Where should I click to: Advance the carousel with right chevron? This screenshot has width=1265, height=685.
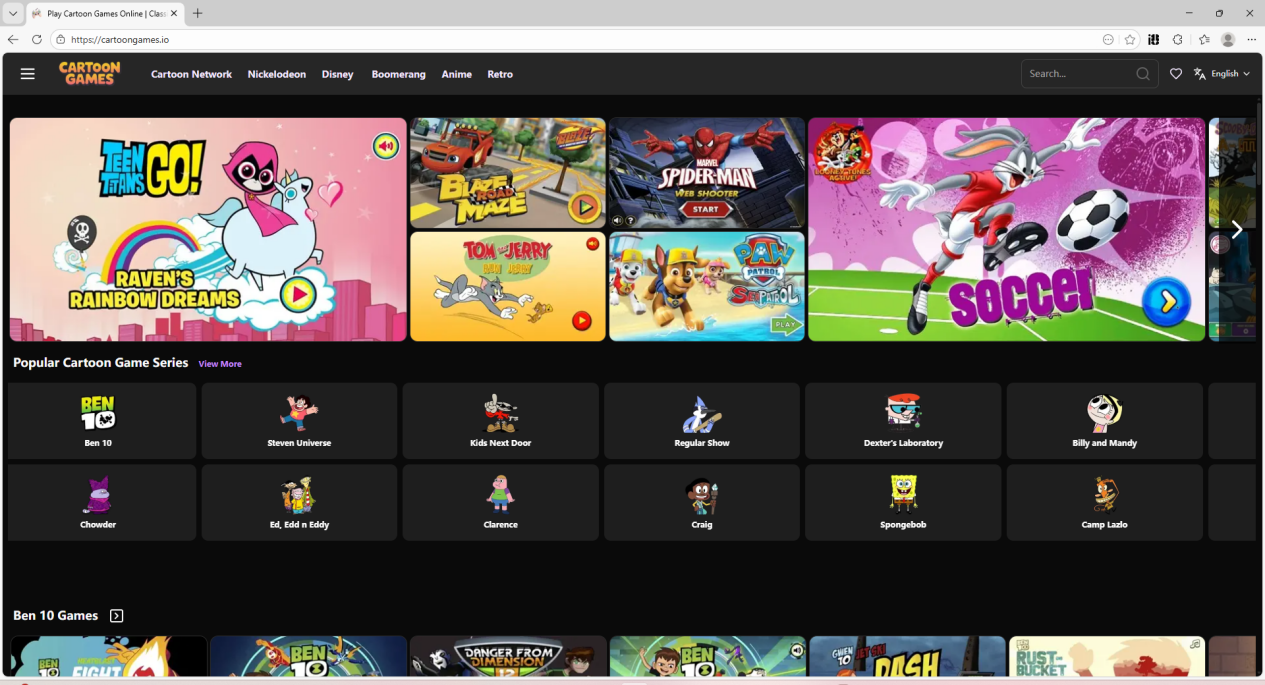(x=1236, y=230)
